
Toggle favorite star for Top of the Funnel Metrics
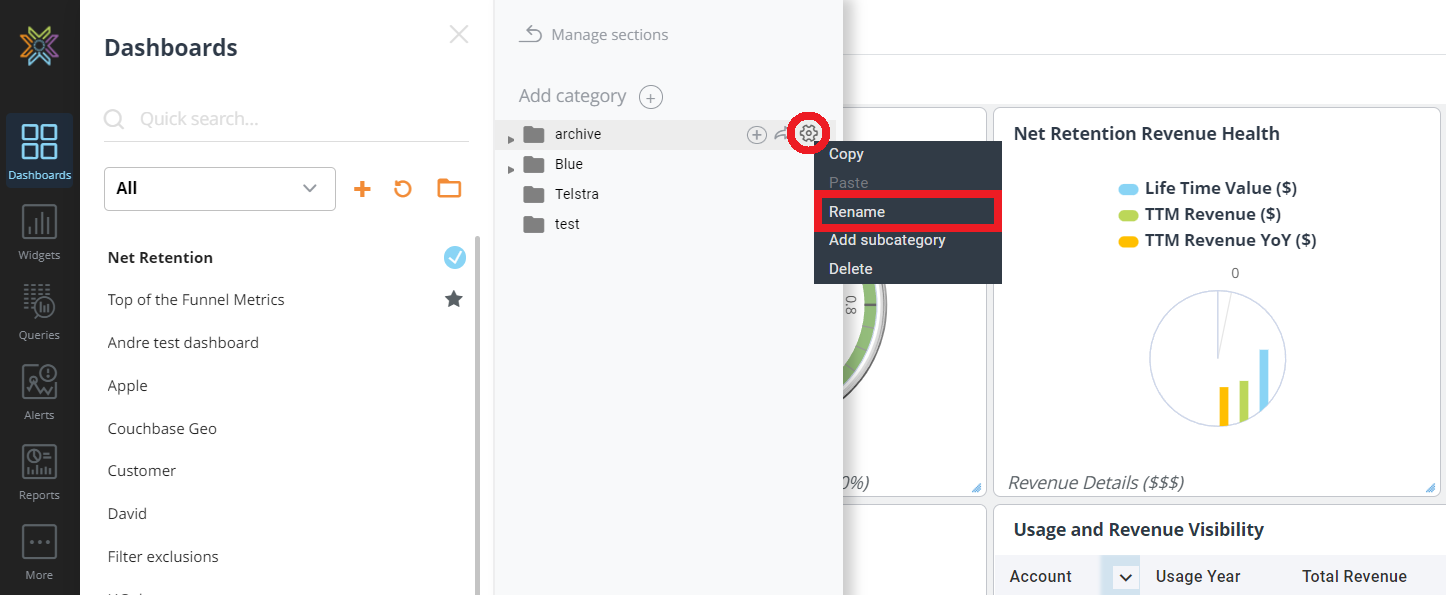(x=454, y=299)
